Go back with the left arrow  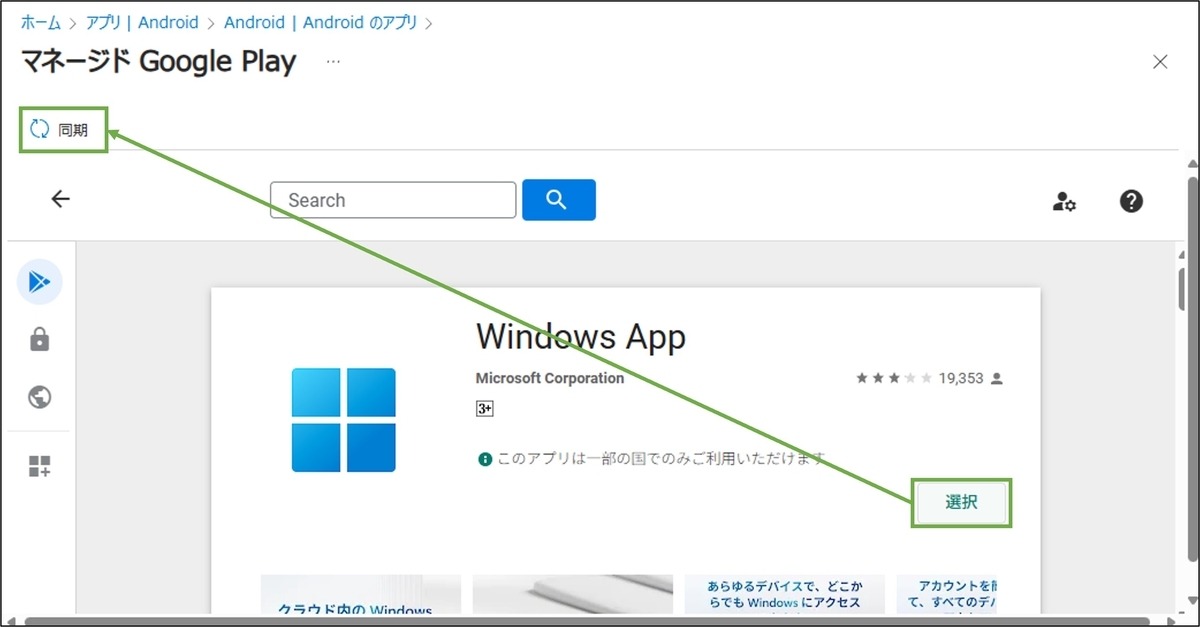pos(61,199)
